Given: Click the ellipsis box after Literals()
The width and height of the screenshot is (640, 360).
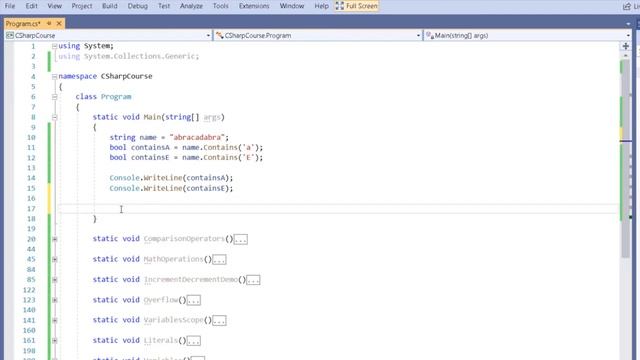Looking at the screenshot, I should pos(193,341).
